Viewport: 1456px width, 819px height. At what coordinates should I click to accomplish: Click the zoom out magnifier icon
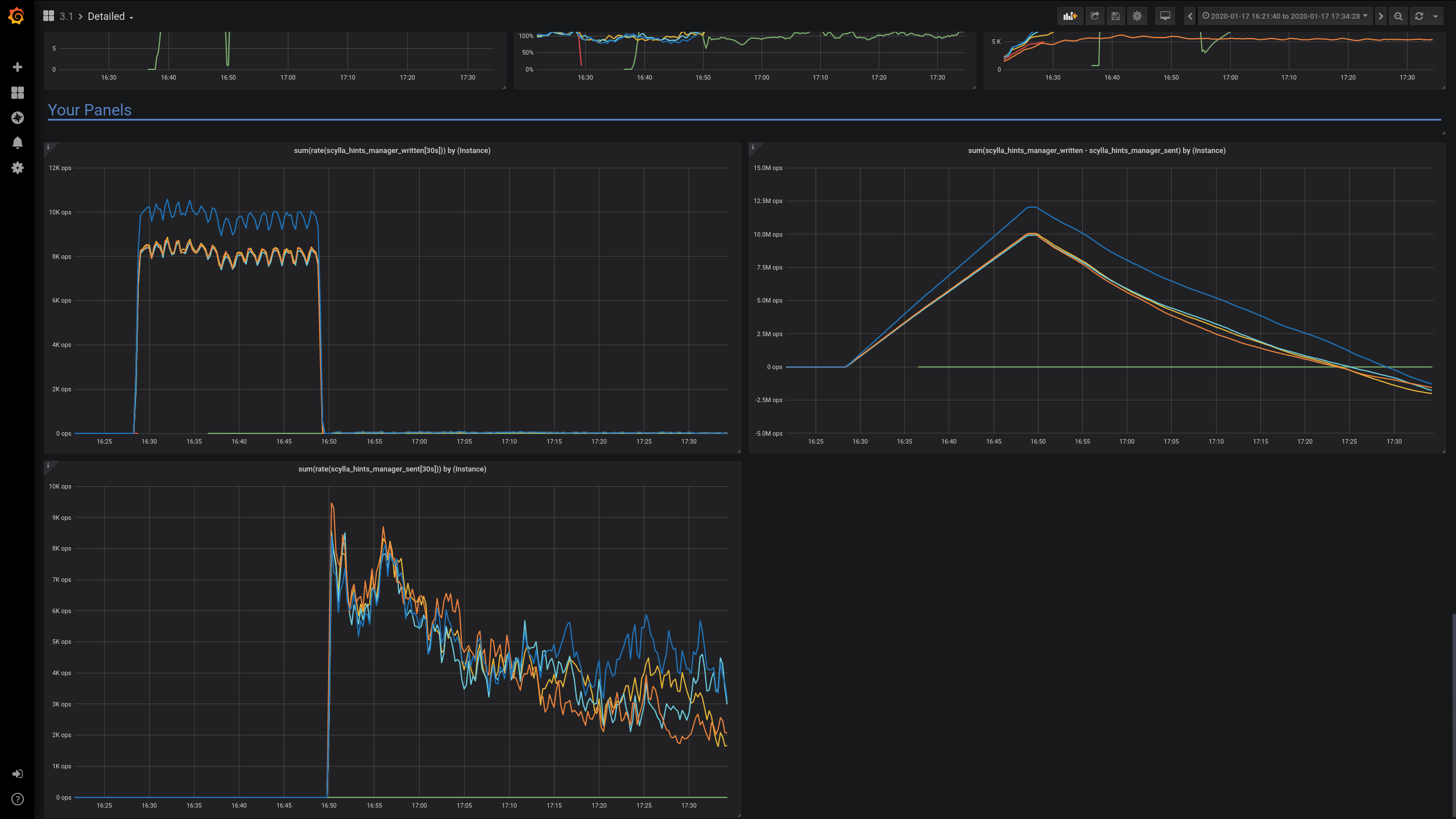1398,16
